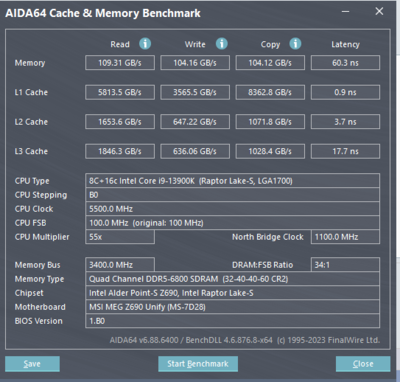Image resolution: width=400 pixels, height=382 pixels.
Task: Select the Memory Latency 60.3 ns field
Action: pos(345,63)
